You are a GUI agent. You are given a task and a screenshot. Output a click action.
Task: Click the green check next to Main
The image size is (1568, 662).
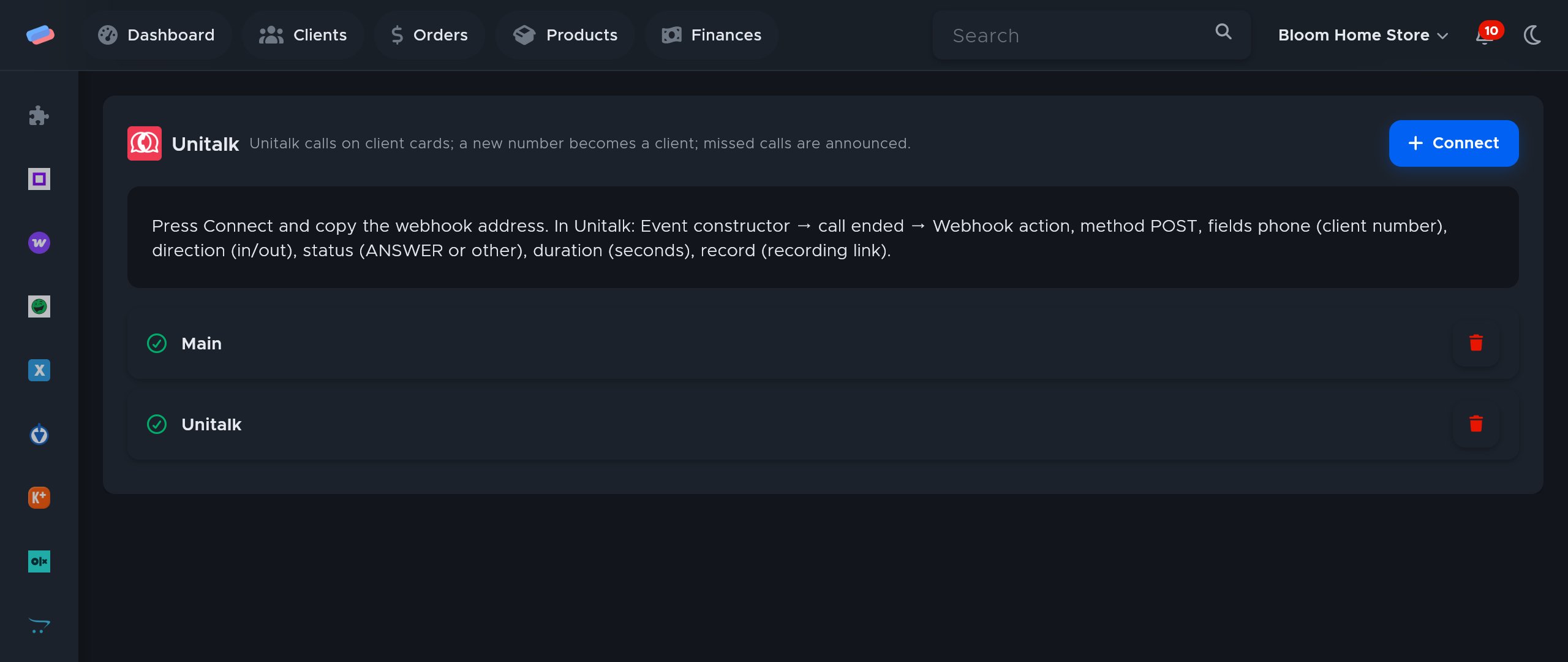click(157, 343)
